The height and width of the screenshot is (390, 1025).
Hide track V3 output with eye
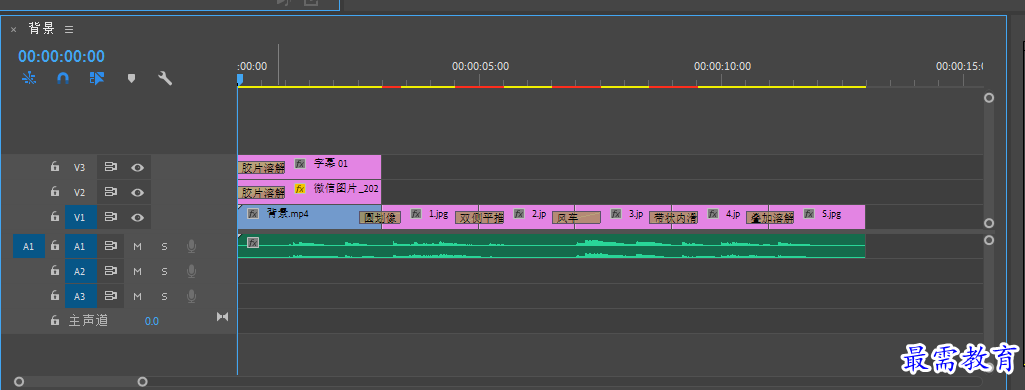click(137, 167)
